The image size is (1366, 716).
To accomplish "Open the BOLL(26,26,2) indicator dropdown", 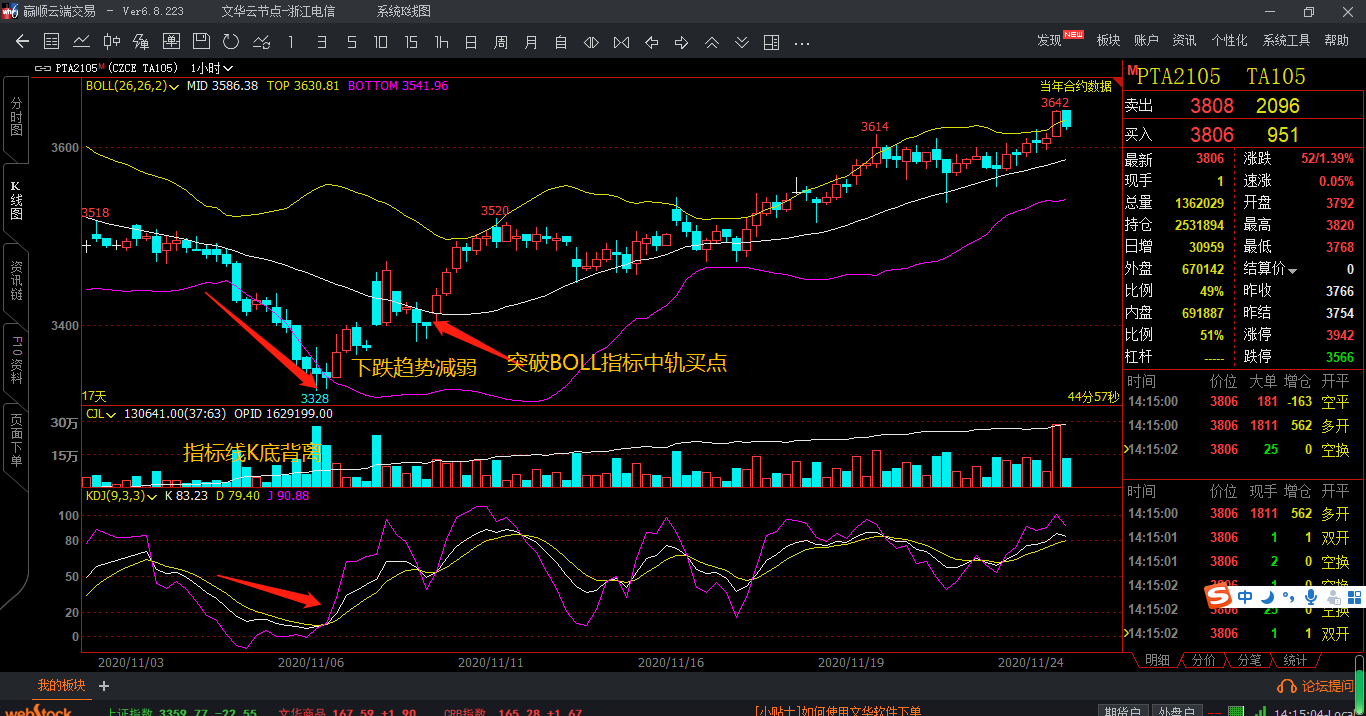I will point(132,86).
